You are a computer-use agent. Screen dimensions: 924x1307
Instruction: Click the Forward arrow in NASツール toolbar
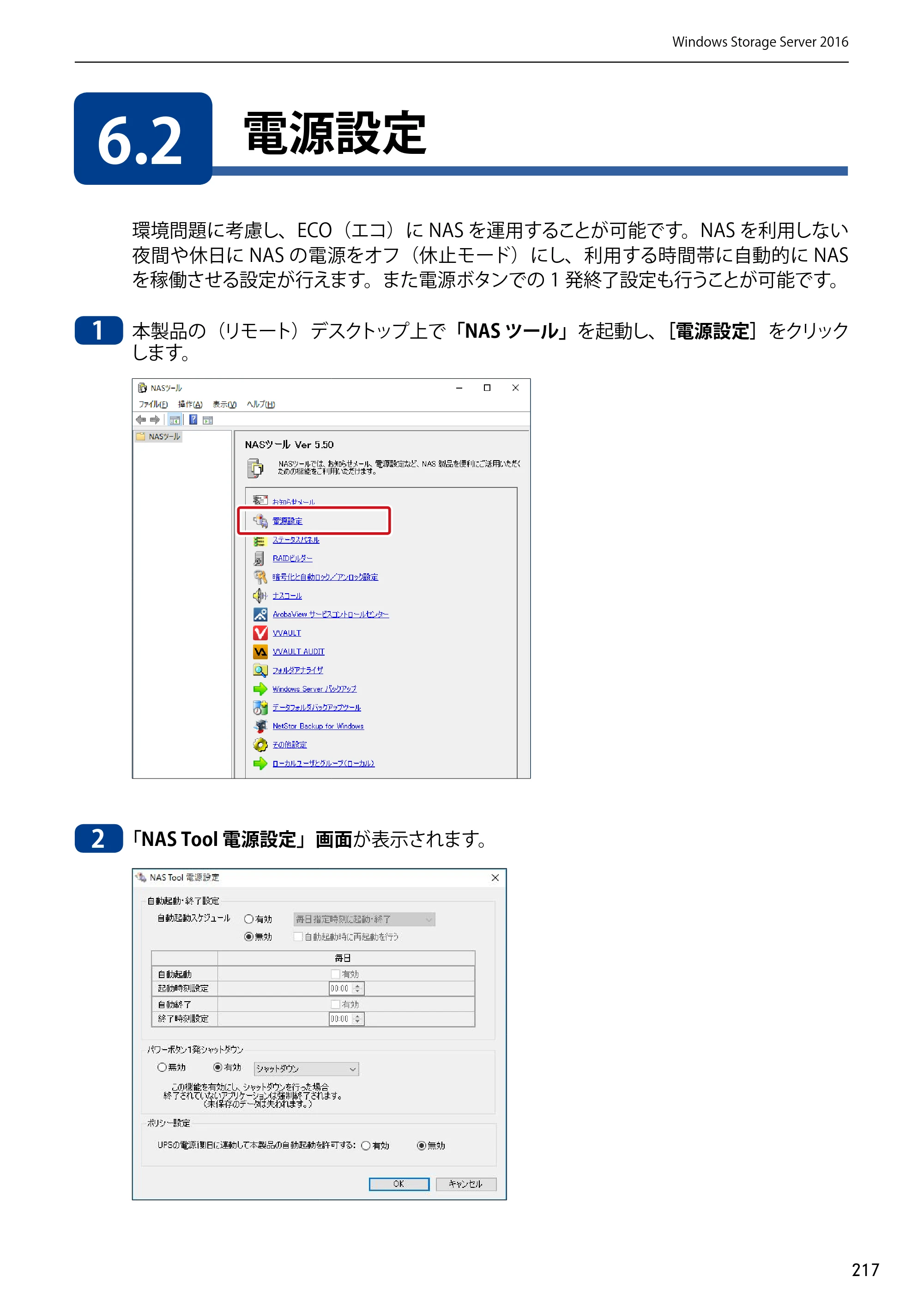coord(155,419)
